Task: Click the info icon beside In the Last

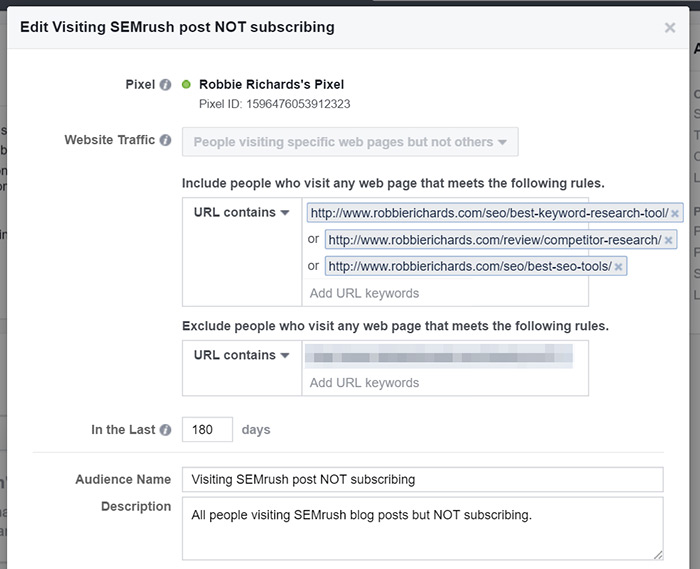Action: 165,430
